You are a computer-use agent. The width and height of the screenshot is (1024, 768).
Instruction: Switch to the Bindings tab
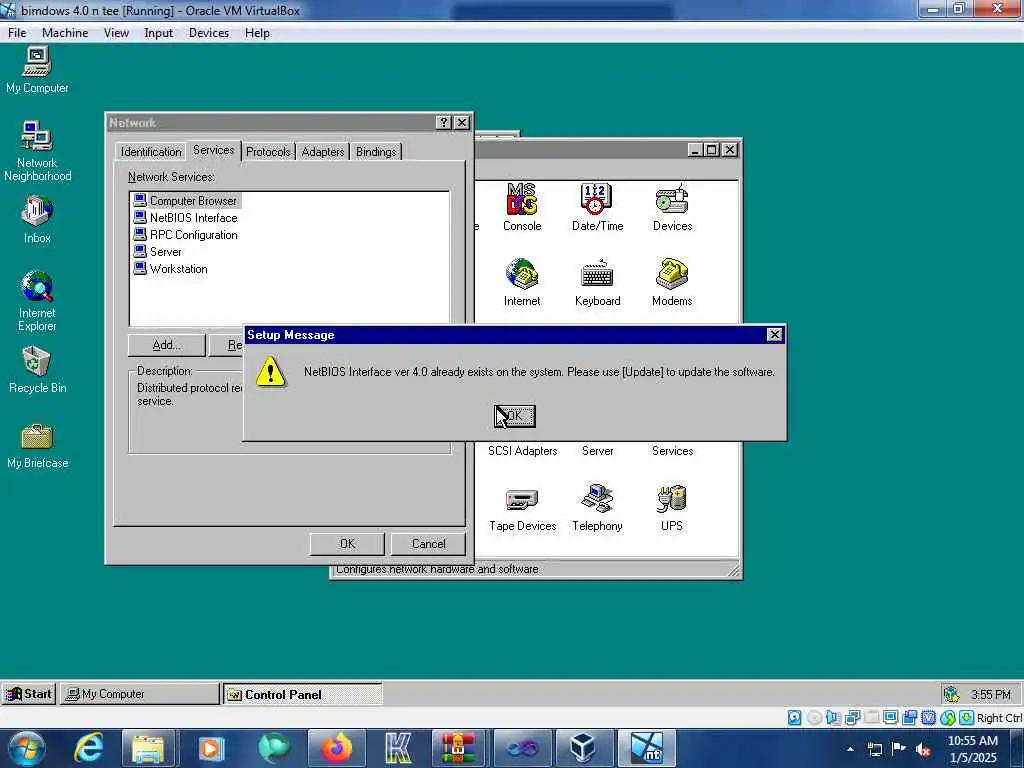click(376, 152)
